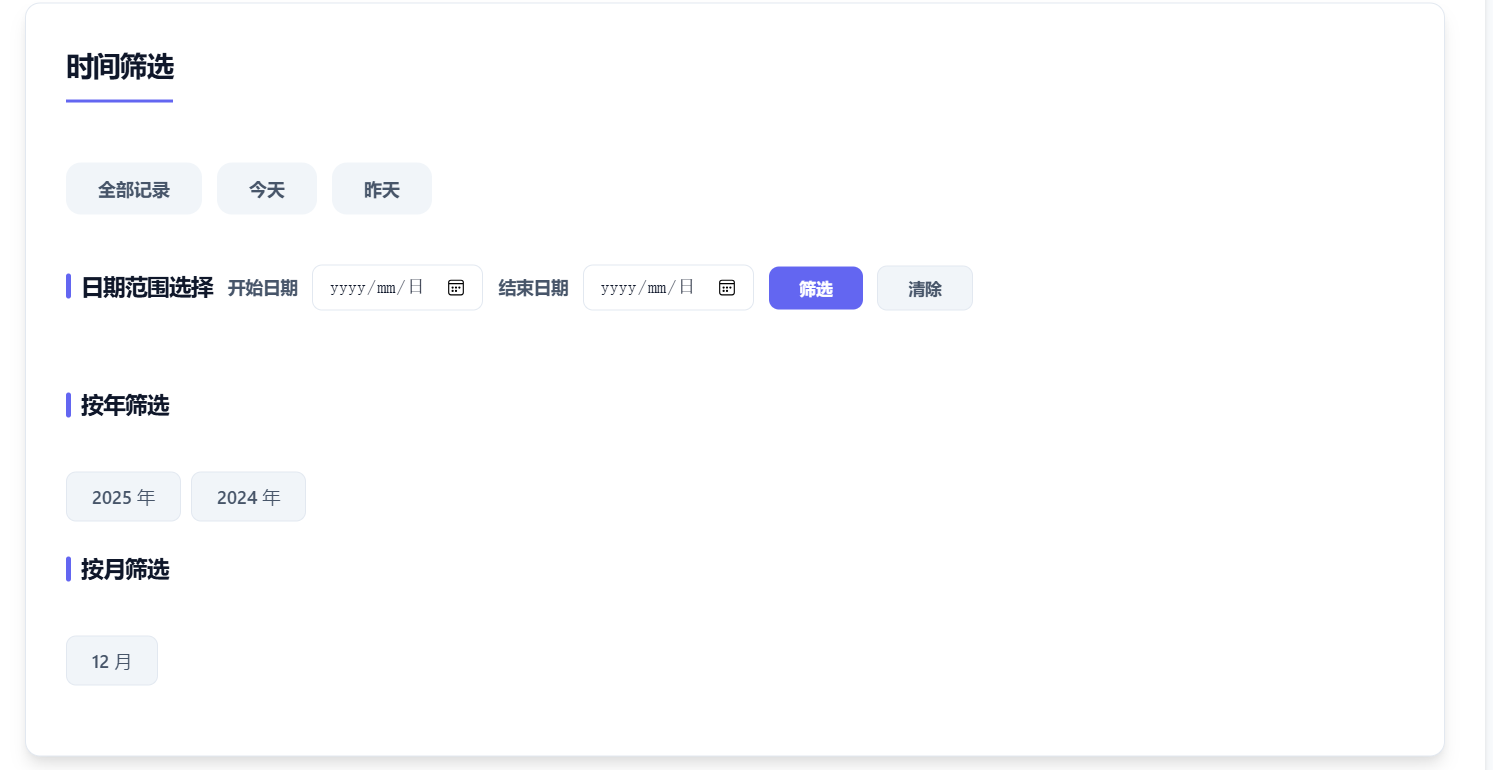Image resolution: width=1493 pixels, height=770 pixels.
Task: Click the 按年筛选 section label
Action: pyautogui.click(x=125, y=406)
